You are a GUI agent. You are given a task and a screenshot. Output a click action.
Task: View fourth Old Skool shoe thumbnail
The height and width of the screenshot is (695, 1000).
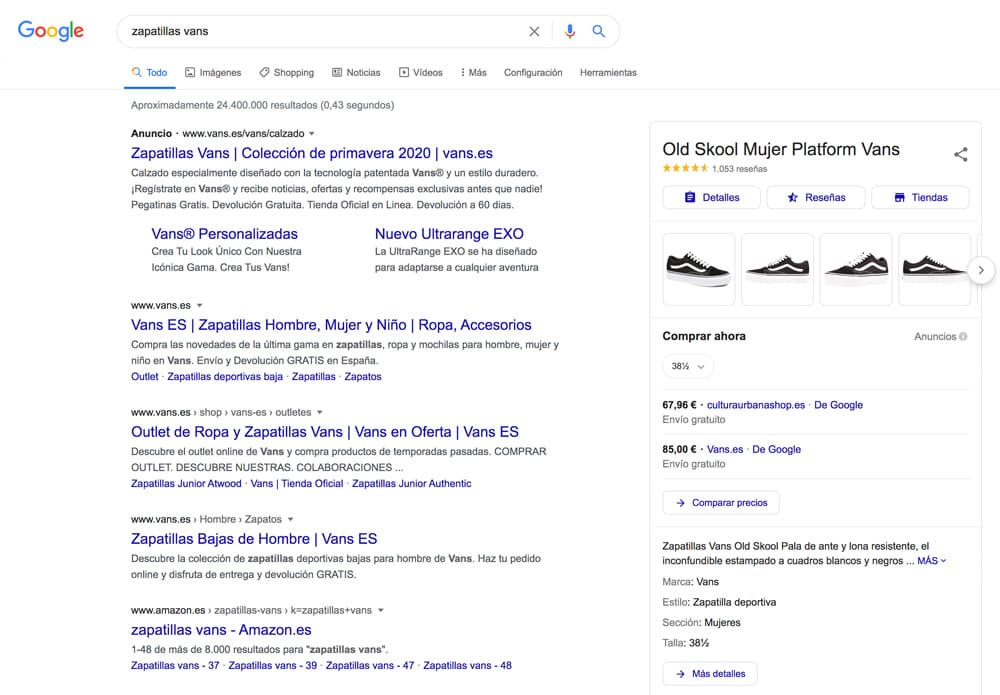934,269
